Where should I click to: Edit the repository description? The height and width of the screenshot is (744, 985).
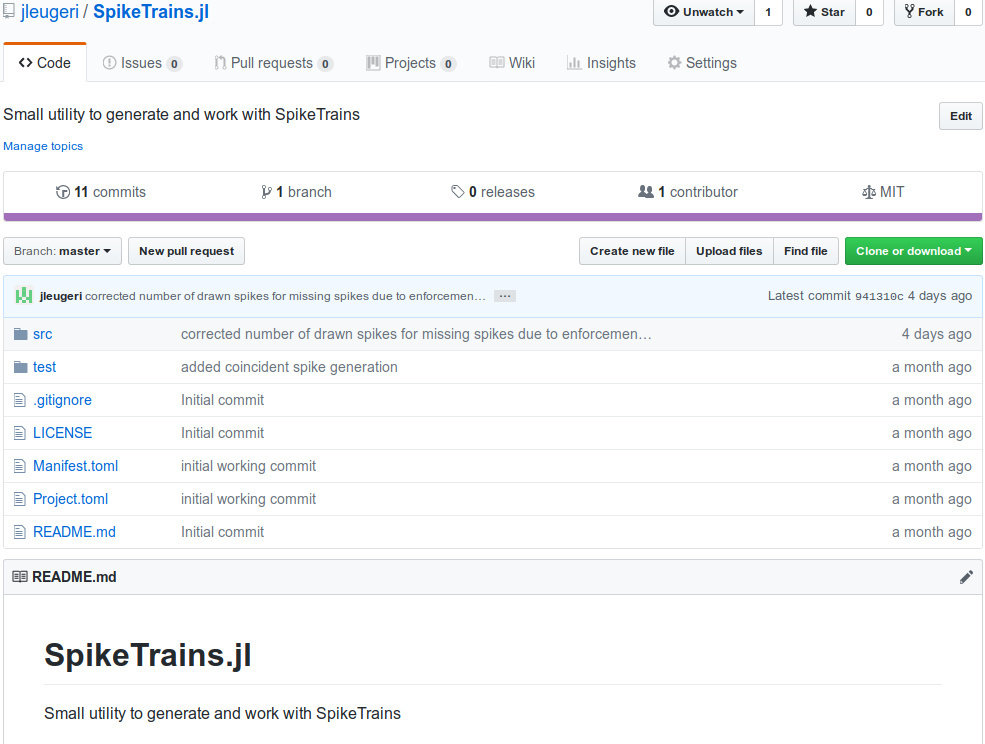click(961, 116)
